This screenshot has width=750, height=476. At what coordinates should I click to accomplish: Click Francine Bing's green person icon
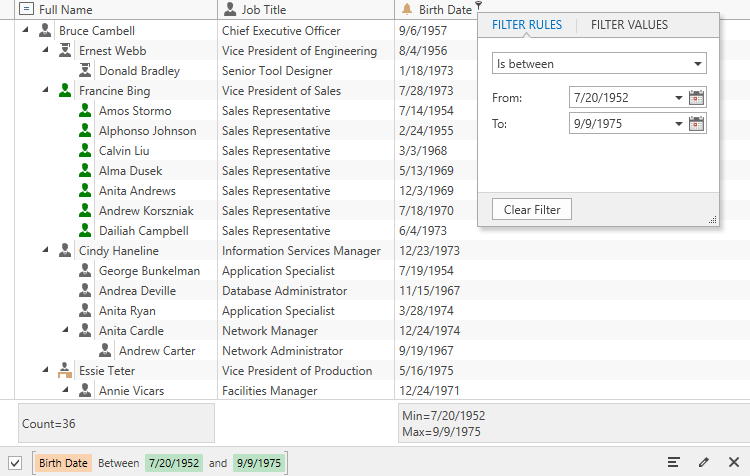coord(65,90)
